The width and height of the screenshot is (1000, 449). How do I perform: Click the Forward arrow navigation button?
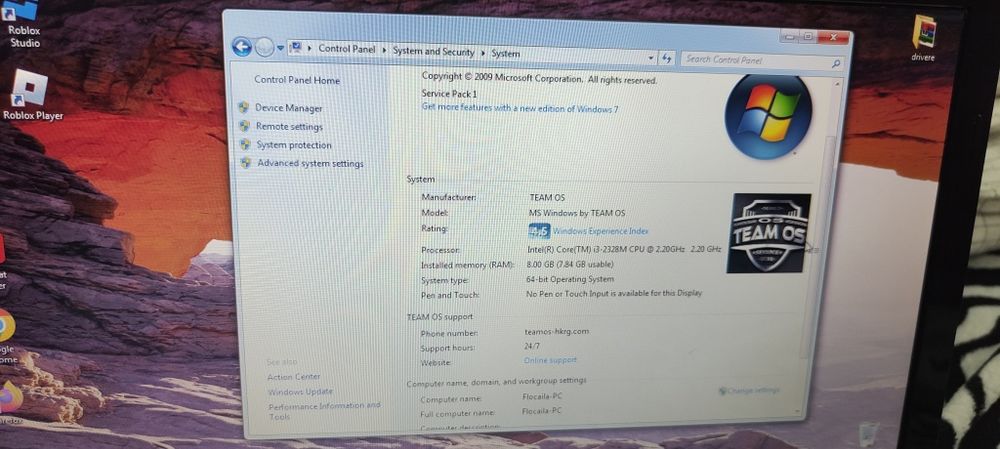pyautogui.click(x=264, y=47)
